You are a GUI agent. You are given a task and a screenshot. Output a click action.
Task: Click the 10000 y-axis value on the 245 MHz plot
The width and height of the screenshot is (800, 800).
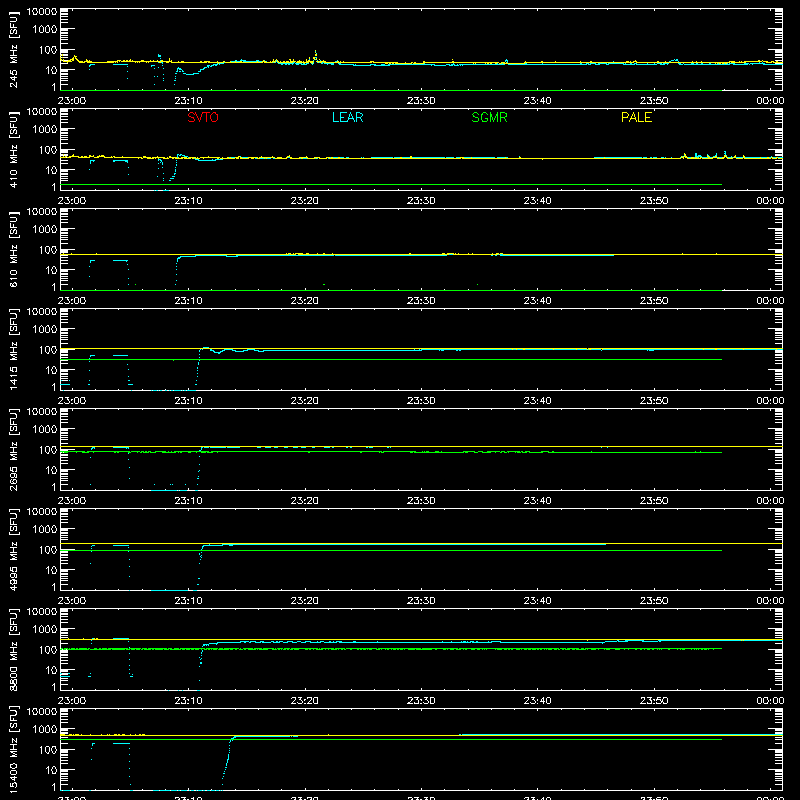pyautogui.click(x=42, y=12)
